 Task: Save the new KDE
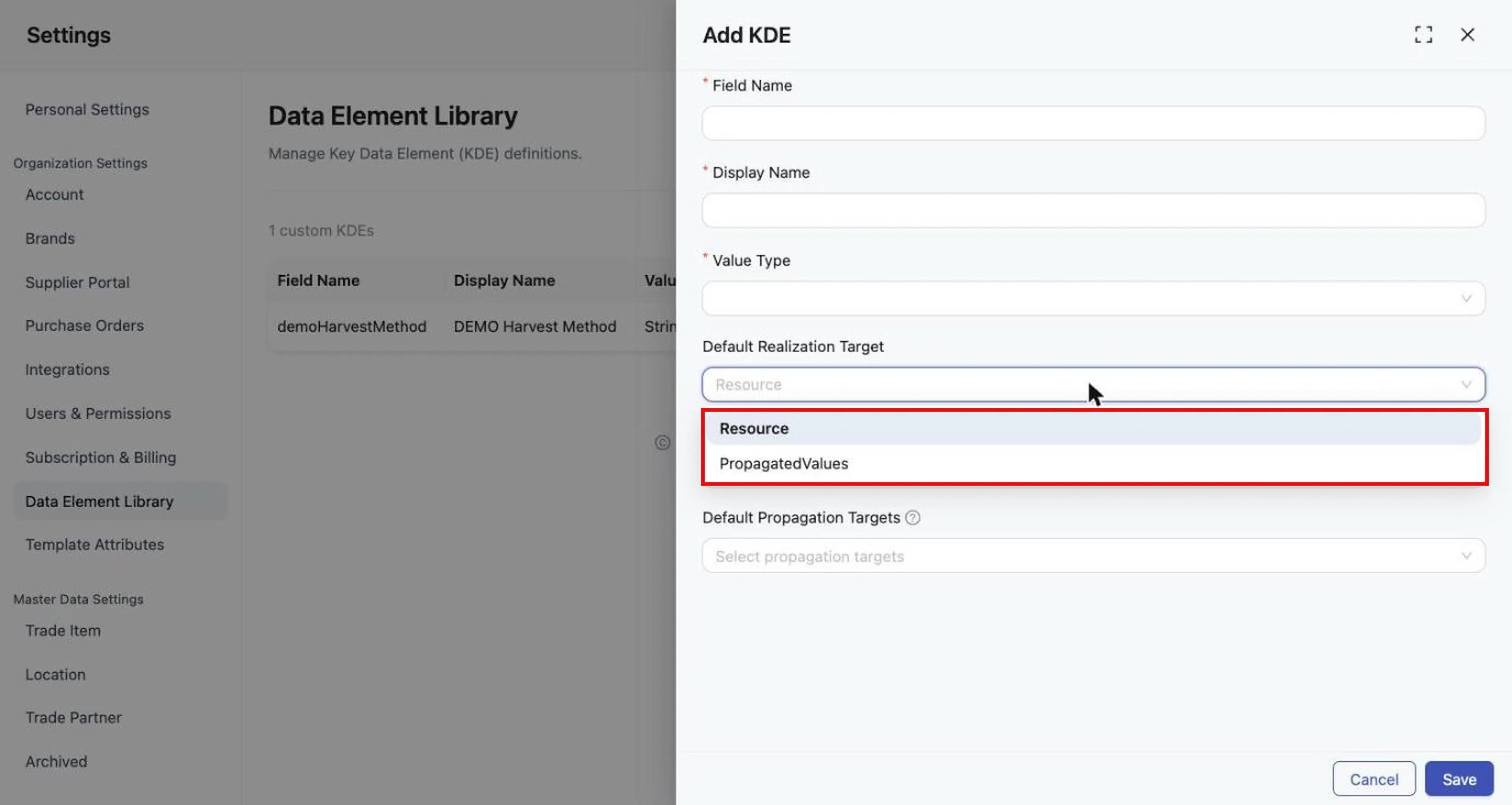click(x=1458, y=779)
